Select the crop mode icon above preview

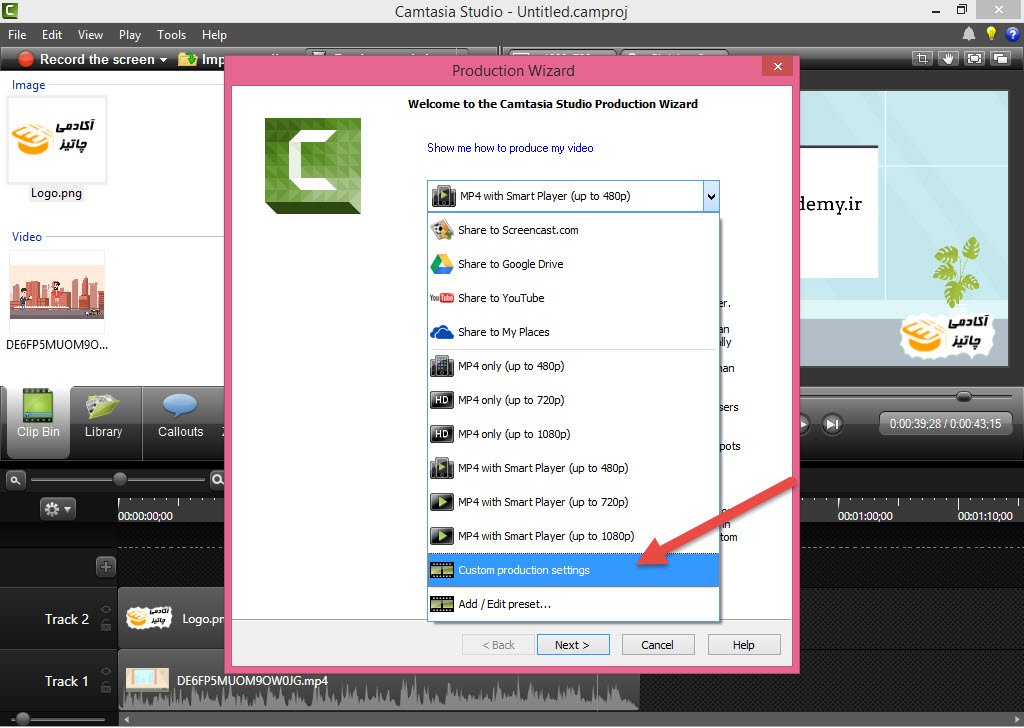(x=922, y=59)
